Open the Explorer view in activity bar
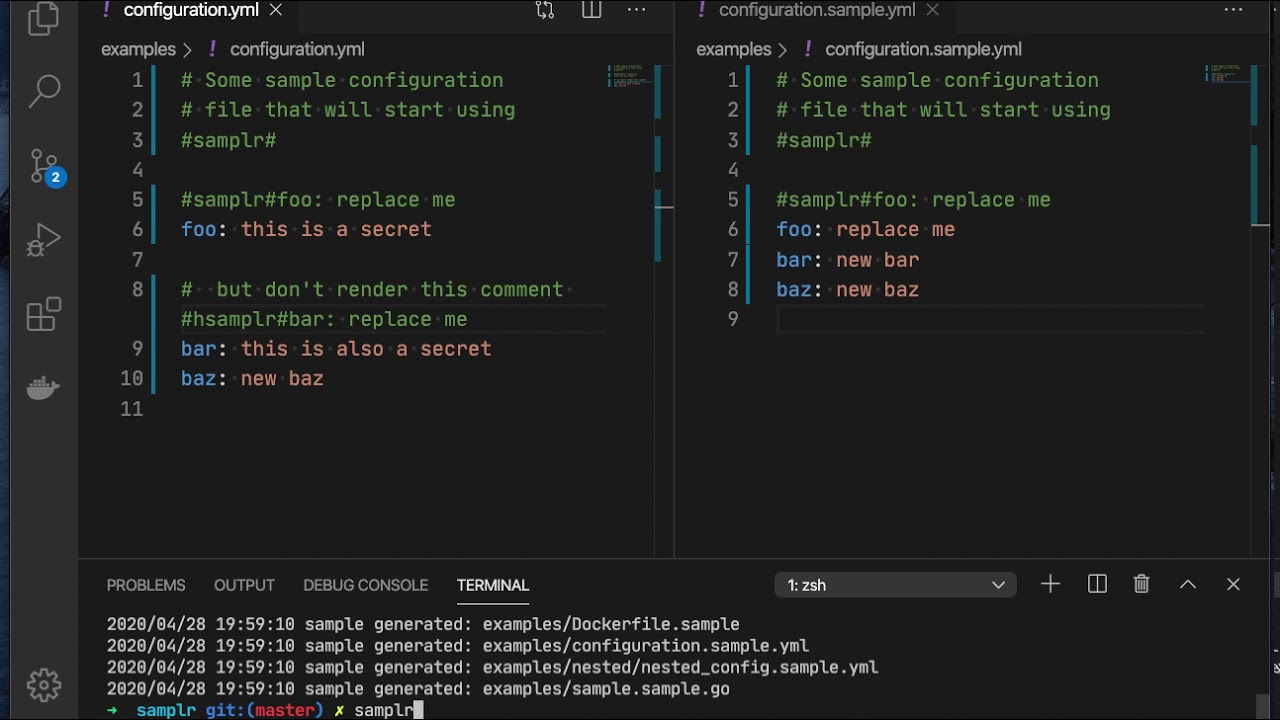 click(43, 18)
